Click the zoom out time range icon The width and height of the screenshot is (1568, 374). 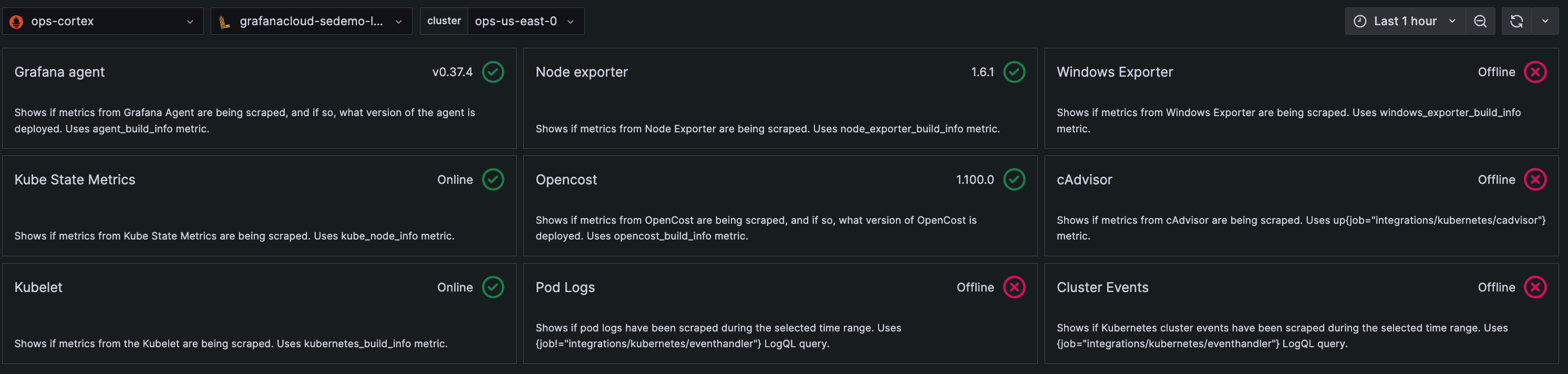coord(1480,22)
